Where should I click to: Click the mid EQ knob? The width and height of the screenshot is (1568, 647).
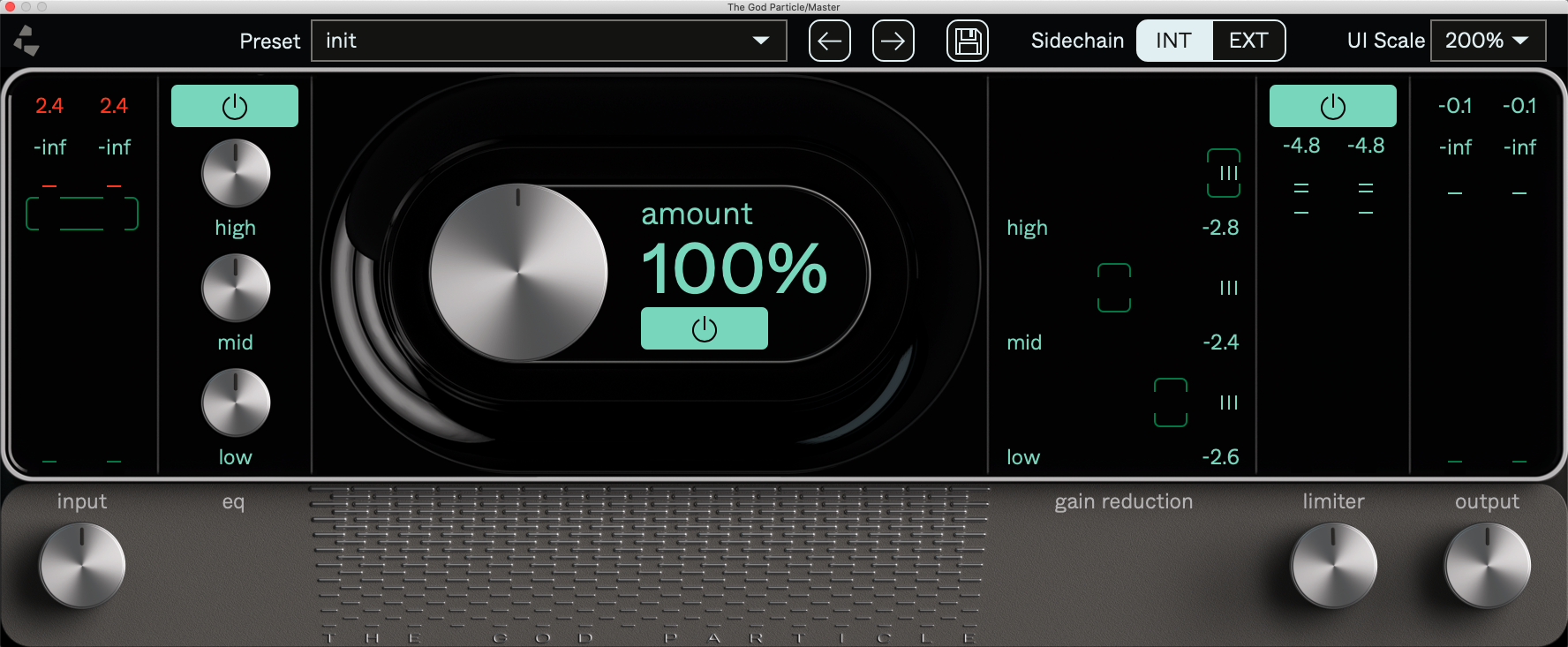tap(236, 288)
